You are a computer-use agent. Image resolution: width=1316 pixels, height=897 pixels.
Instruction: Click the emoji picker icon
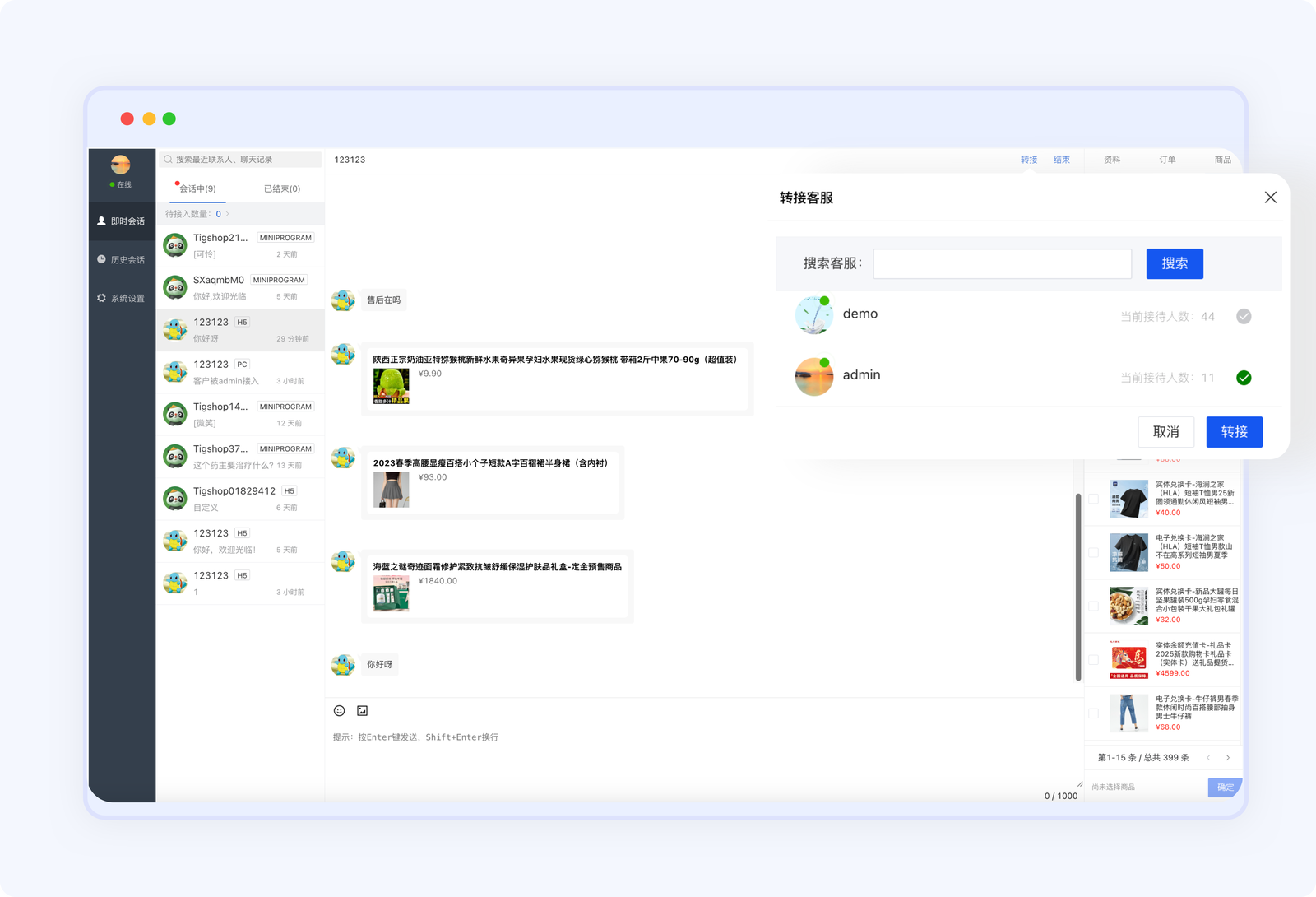[339, 711]
